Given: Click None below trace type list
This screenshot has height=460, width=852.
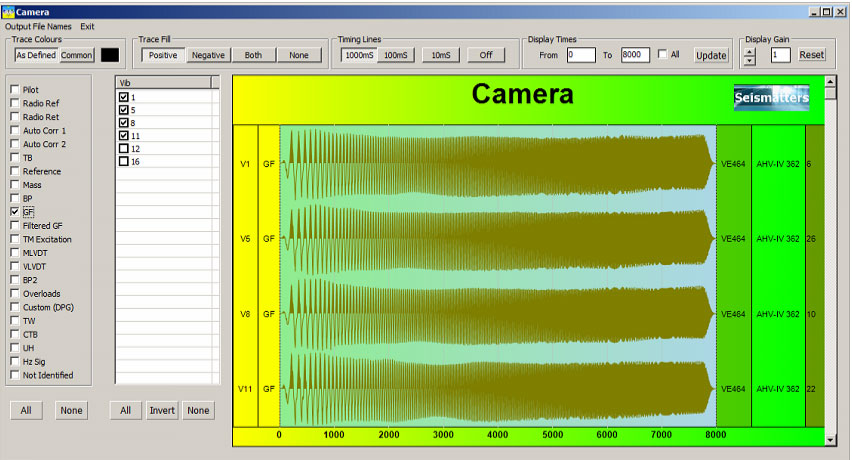Looking at the screenshot, I should point(71,411).
